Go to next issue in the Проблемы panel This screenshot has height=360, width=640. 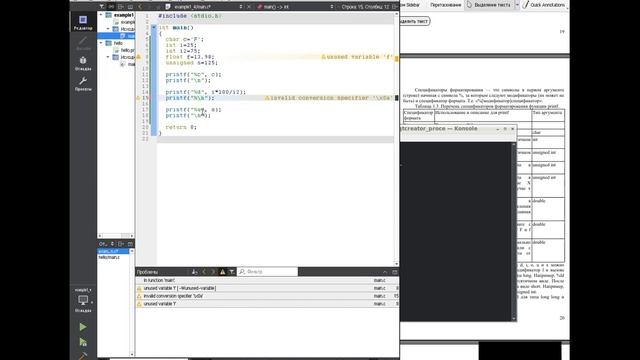coord(213,272)
